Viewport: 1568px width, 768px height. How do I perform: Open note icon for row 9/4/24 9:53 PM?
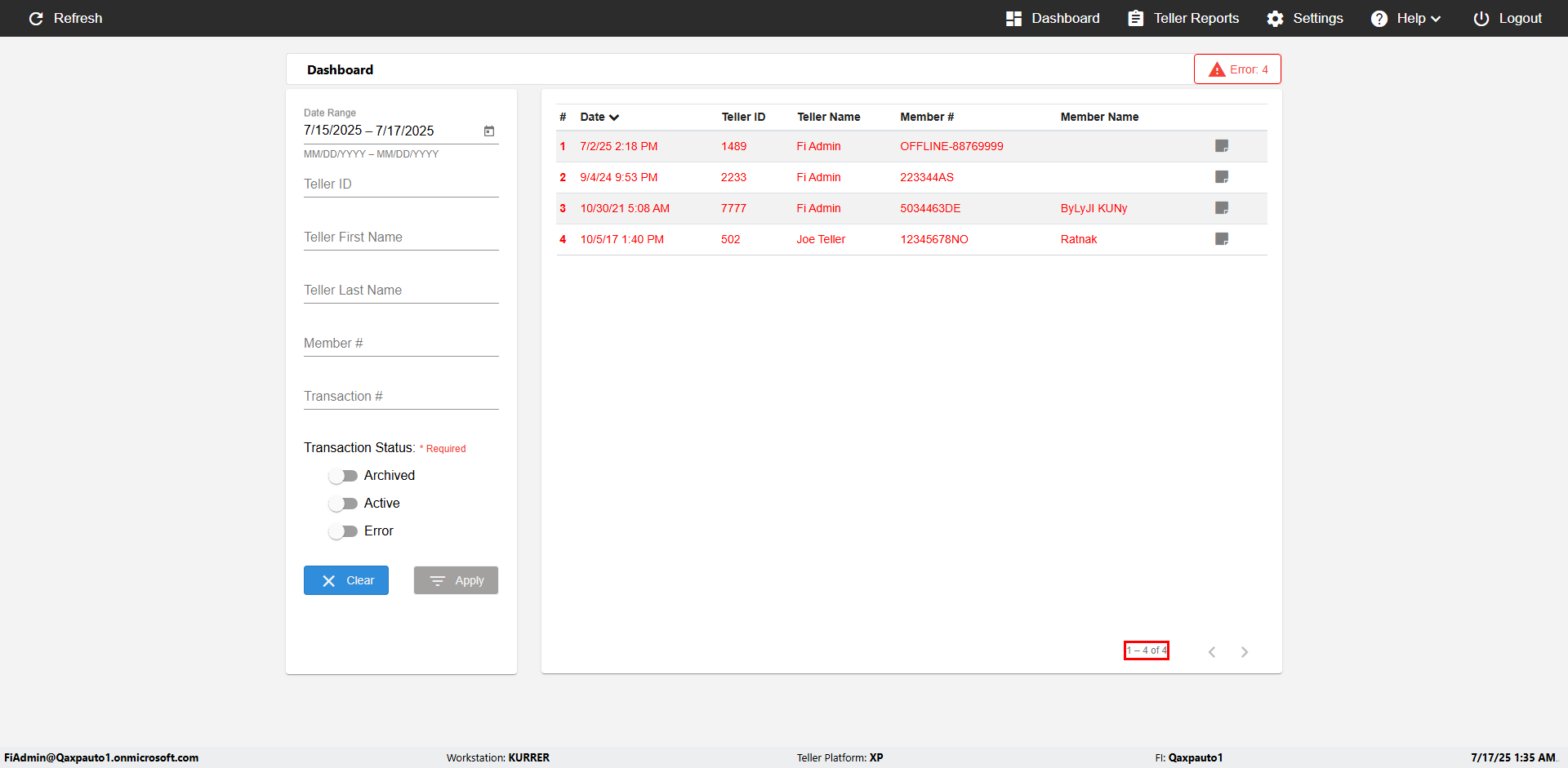point(1222,177)
